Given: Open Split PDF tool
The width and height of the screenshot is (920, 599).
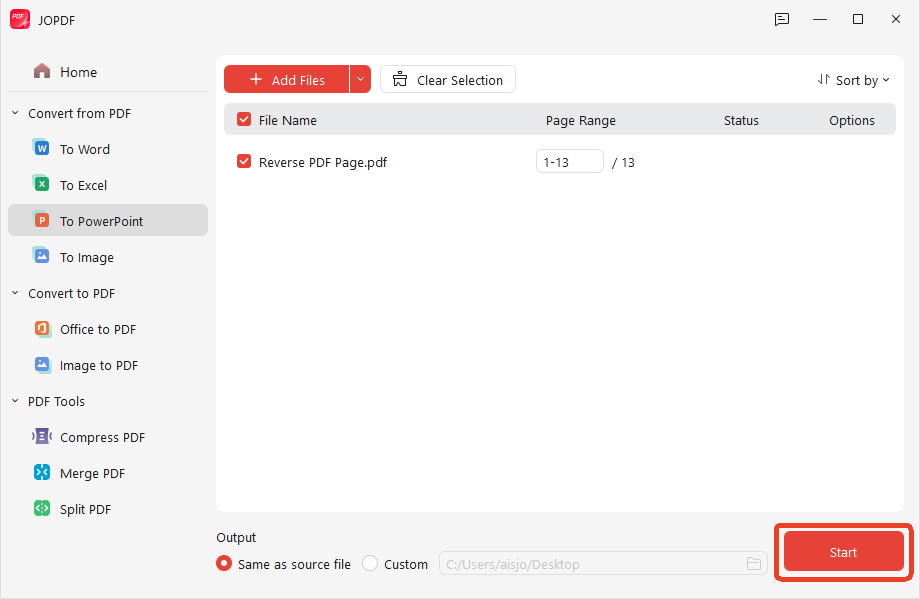Looking at the screenshot, I should [x=108, y=509].
